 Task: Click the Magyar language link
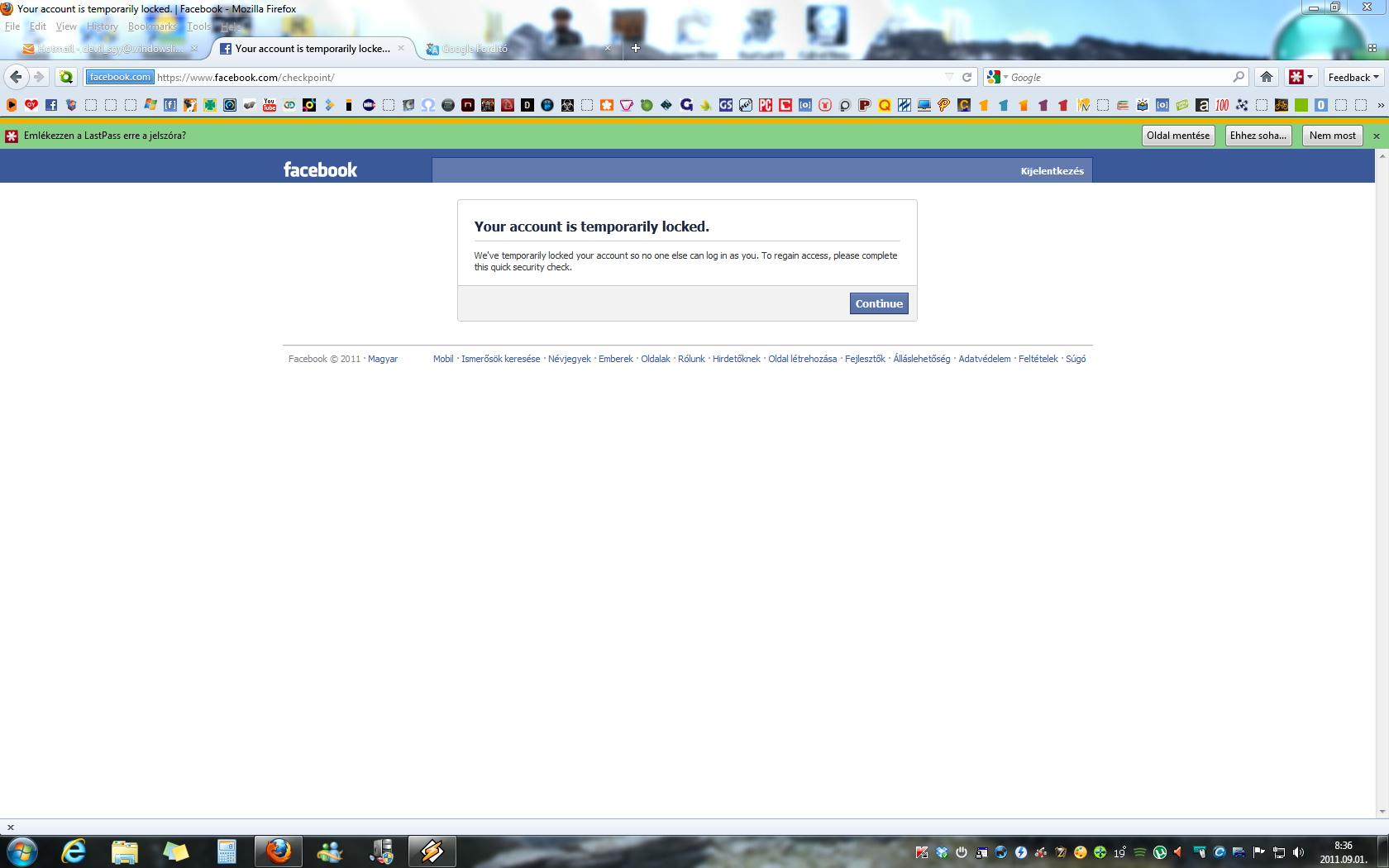[x=383, y=359]
